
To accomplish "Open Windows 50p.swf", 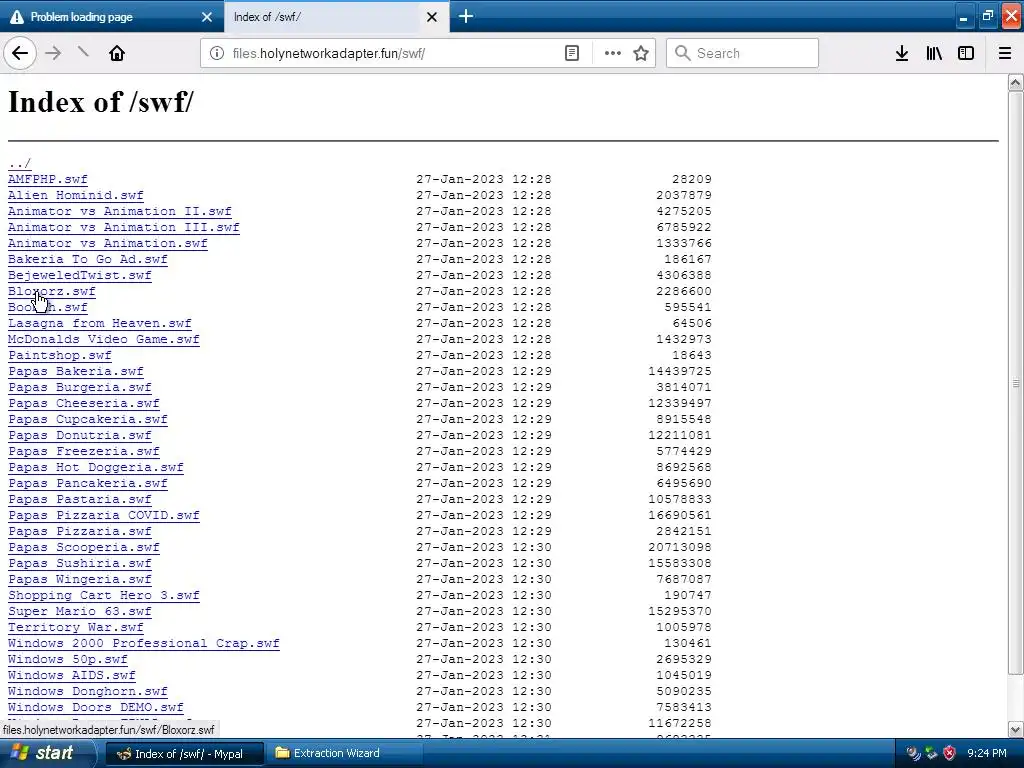I will pos(68,659).
